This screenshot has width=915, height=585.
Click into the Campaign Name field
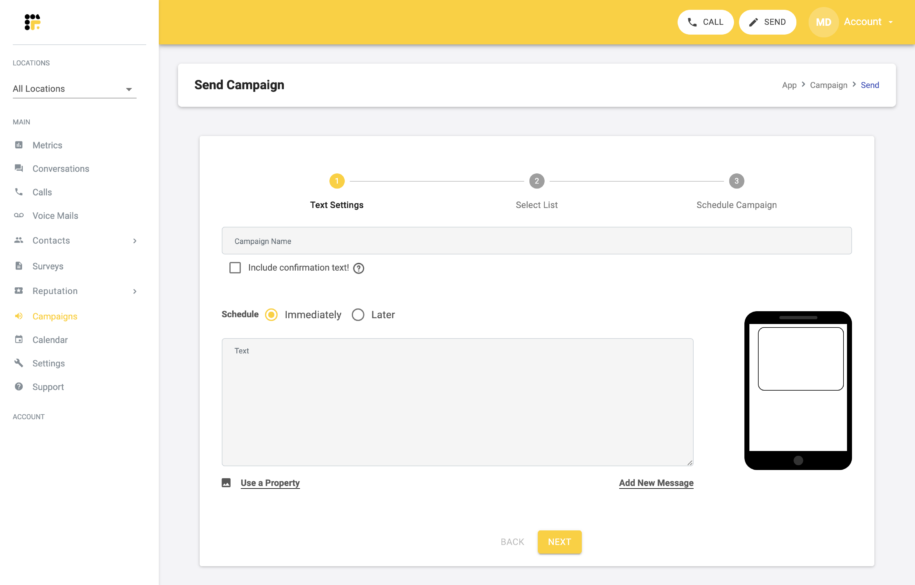point(536,241)
